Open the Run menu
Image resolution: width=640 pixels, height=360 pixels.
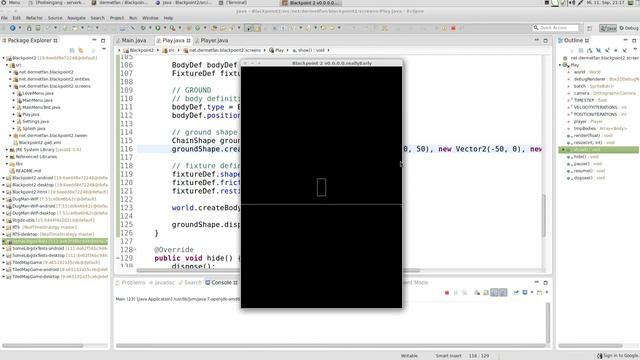coord(133,18)
